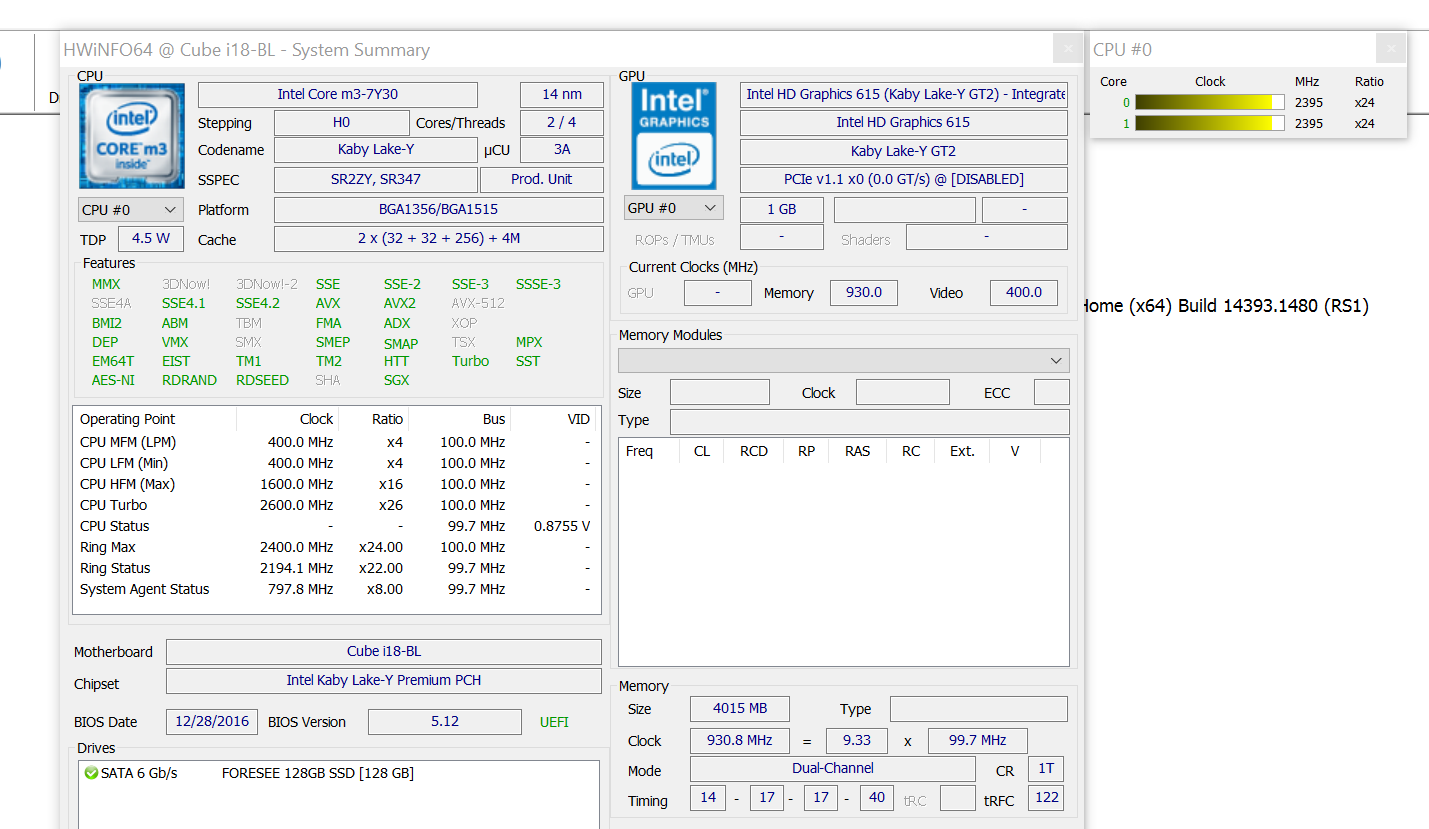Click the Intel Kaby Lake-Y Premium PCH field
Image resolution: width=1429 pixels, height=829 pixels.
pos(384,681)
